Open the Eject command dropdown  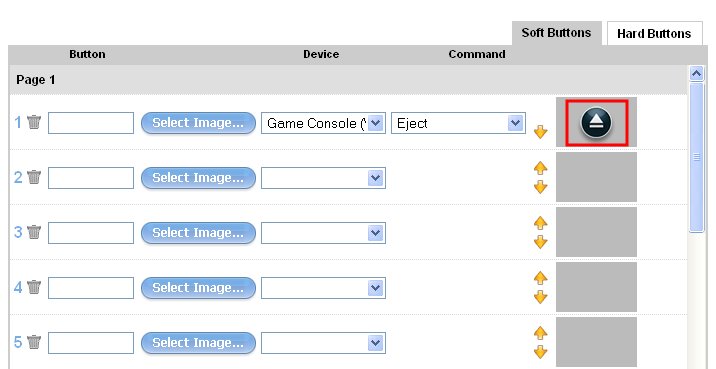click(x=458, y=123)
